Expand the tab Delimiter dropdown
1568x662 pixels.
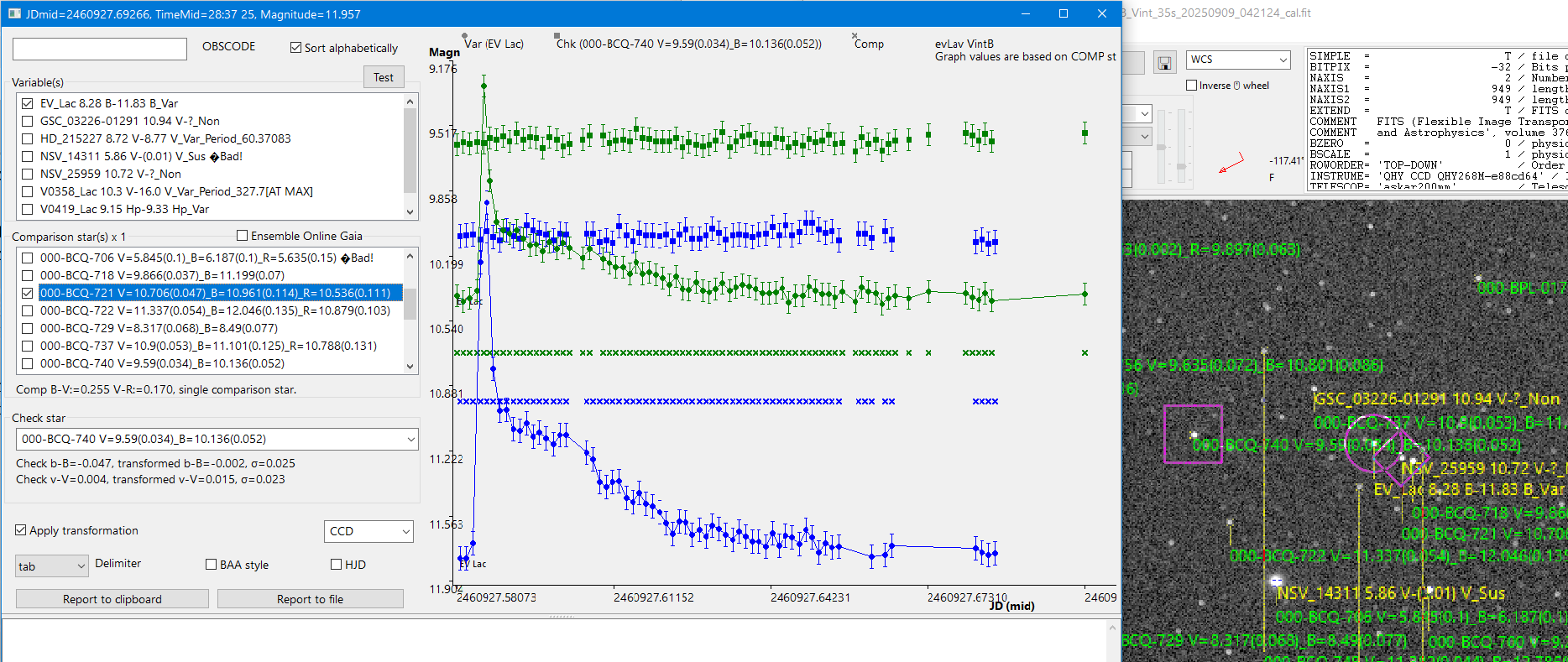click(81, 566)
